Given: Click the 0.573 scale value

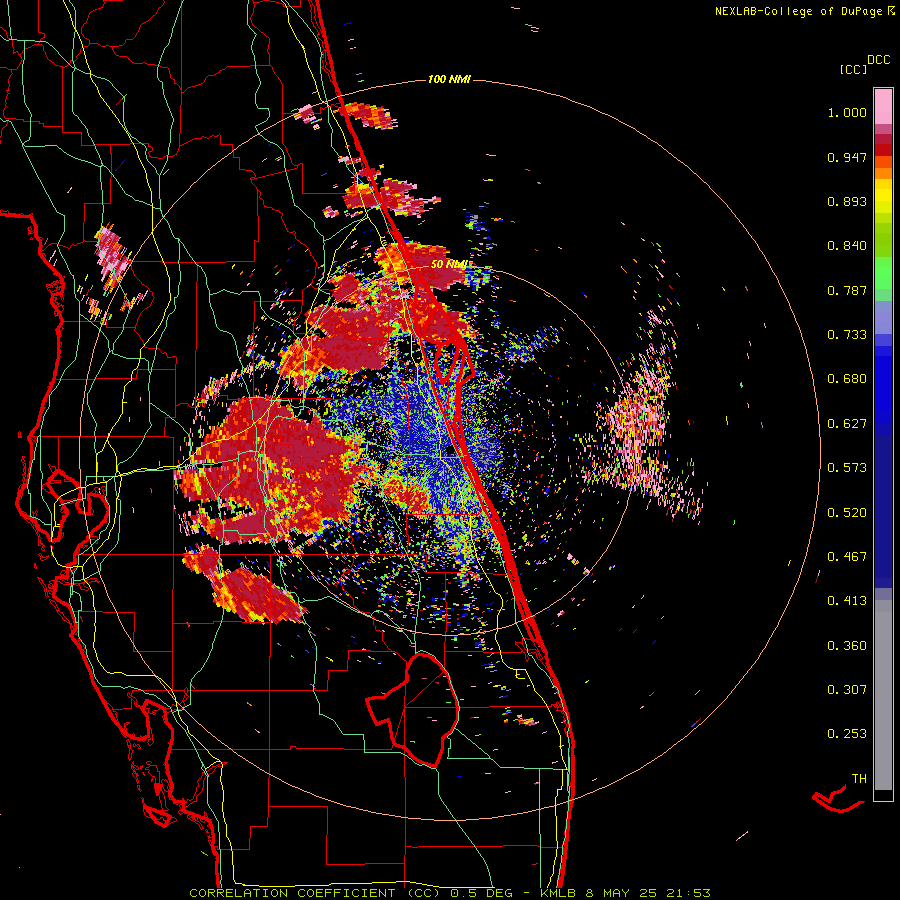Looking at the screenshot, I should 847,468.
